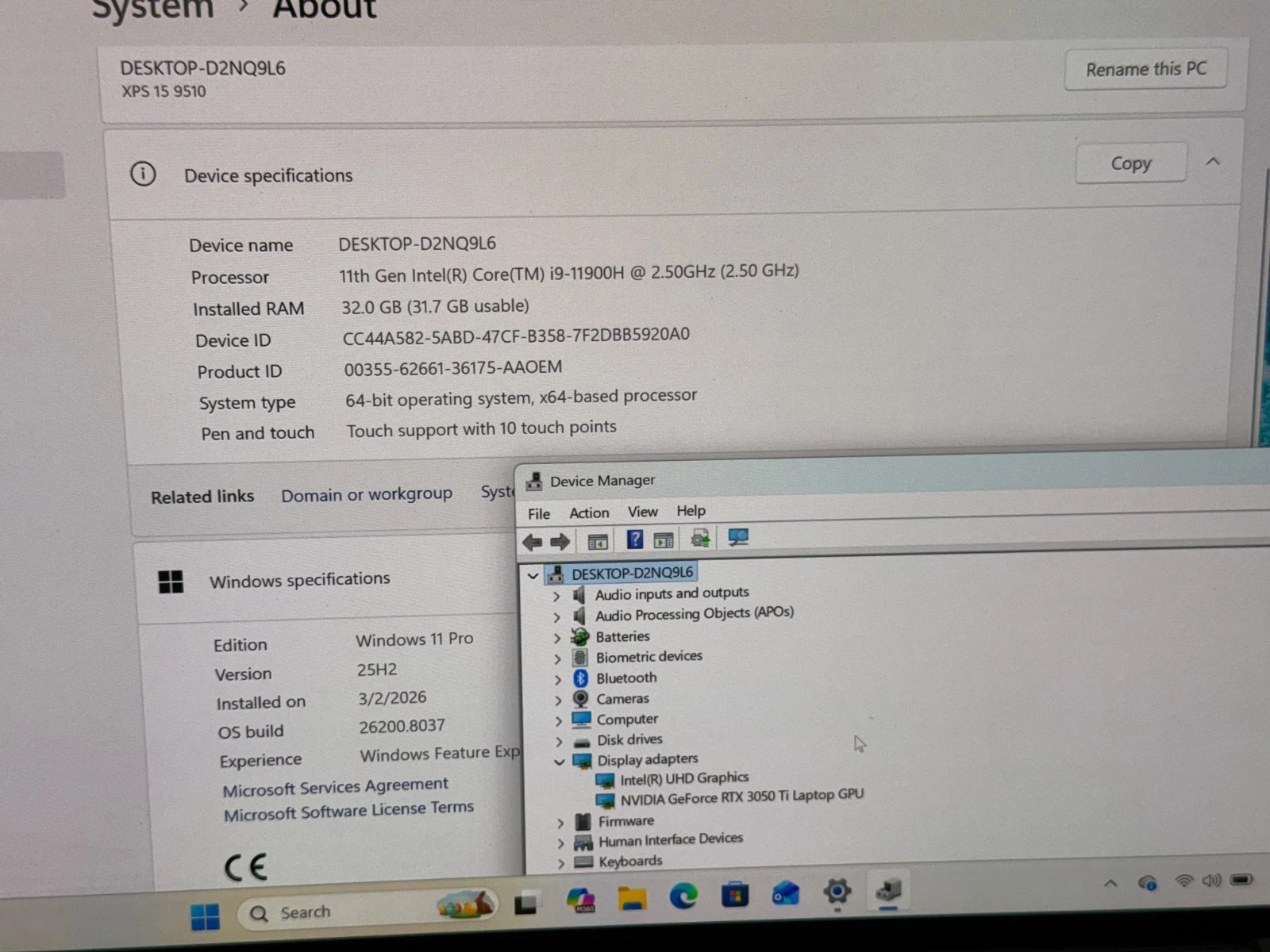Select the Biometric devices category icon
The width and height of the screenshot is (1270, 952).
coord(580,658)
